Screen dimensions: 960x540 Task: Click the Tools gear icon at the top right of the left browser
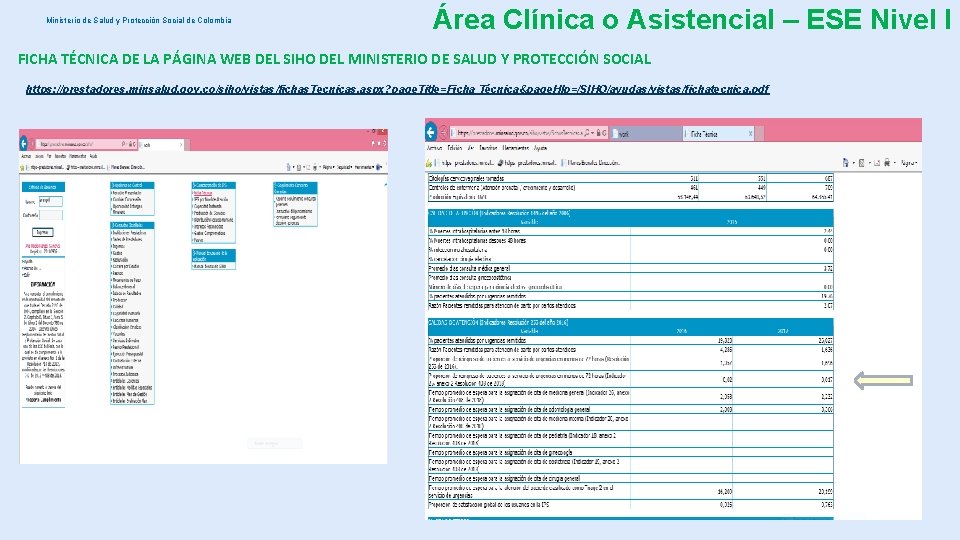pyautogui.click(x=384, y=143)
